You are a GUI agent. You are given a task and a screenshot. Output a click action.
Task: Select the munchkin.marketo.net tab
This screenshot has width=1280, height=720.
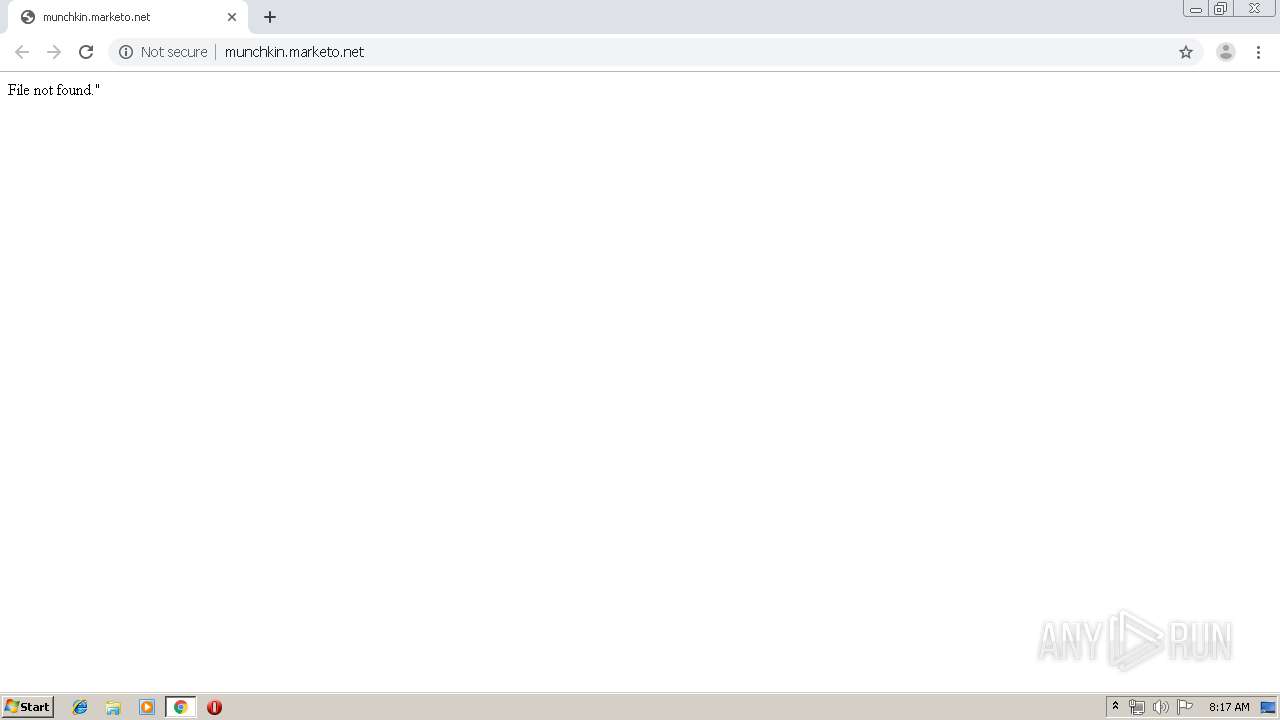[x=127, y=17]
